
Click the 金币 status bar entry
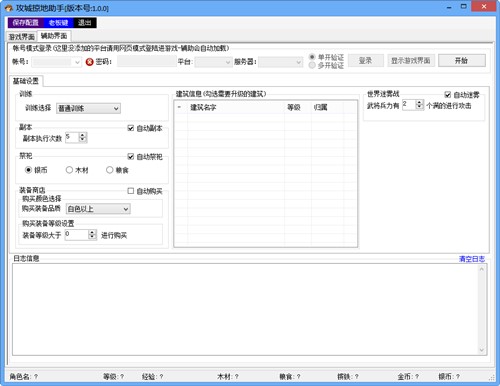(408, 377)
